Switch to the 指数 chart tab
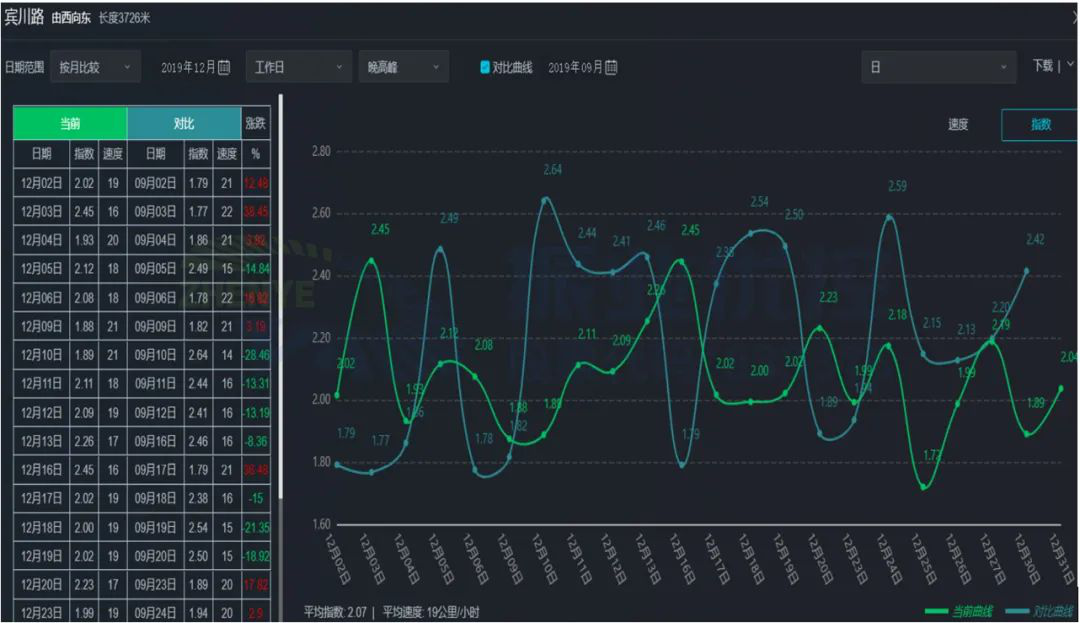 [1040, 125]
